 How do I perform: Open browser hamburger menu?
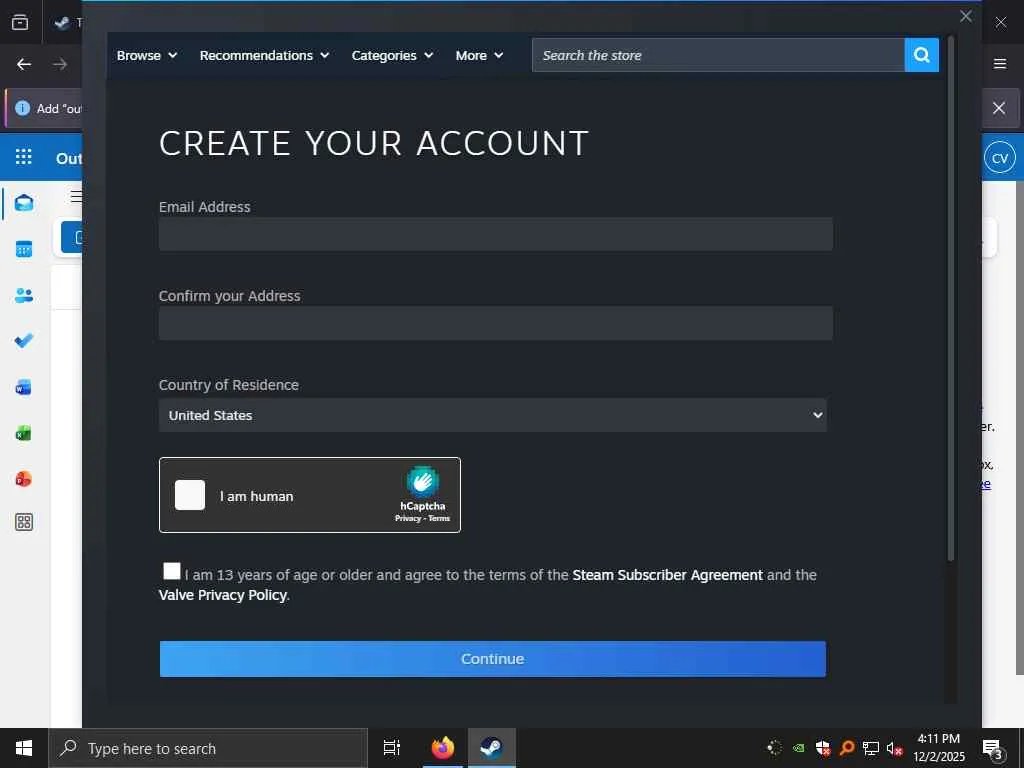tap(1000, 63)
